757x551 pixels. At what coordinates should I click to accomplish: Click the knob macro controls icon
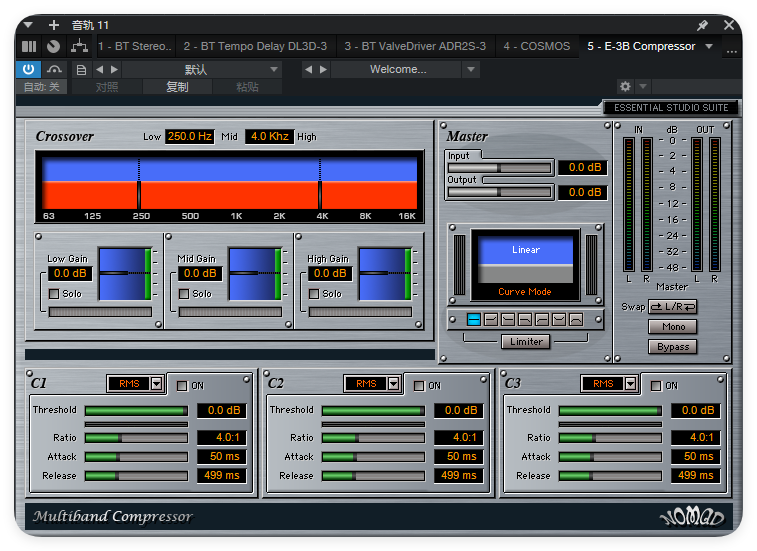tap(54, 46)
